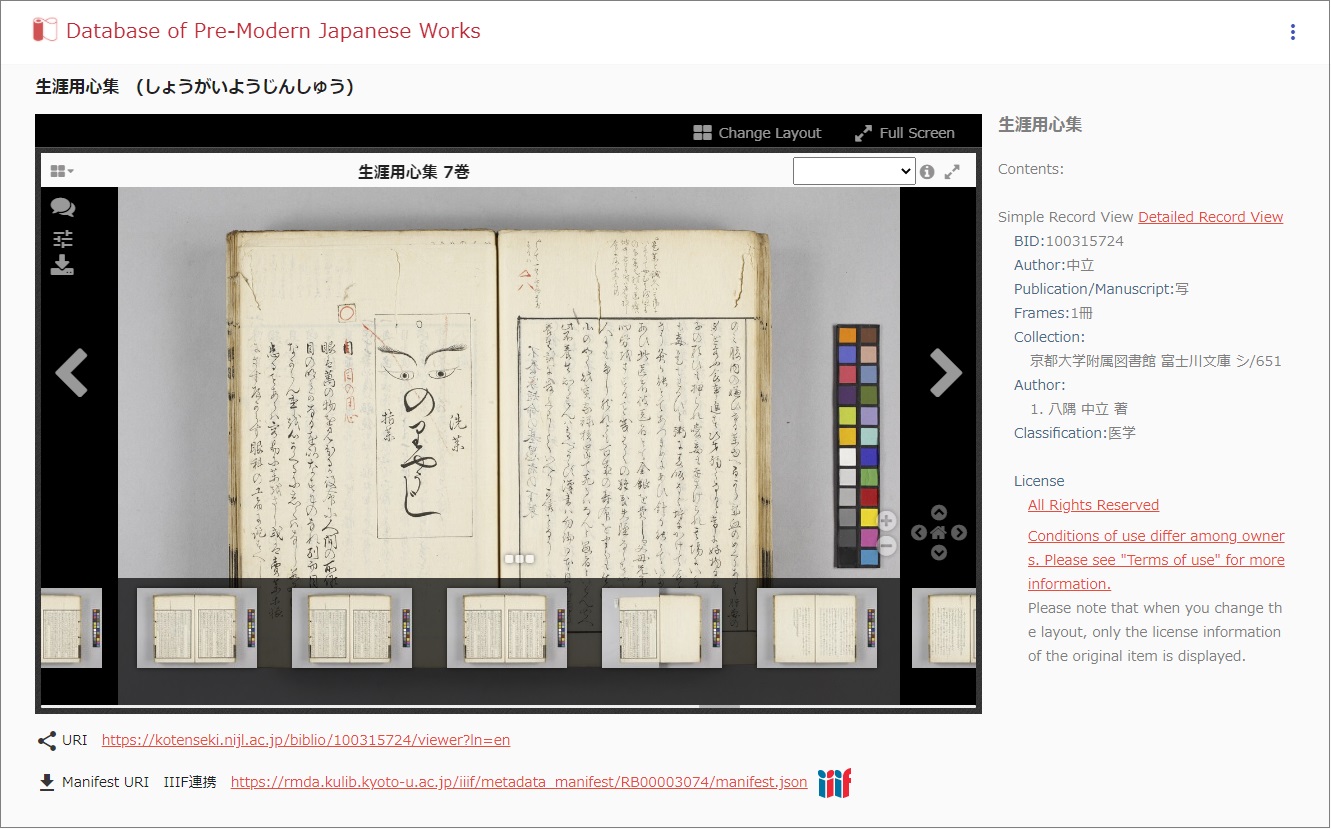
Task: Select the third thumbnail in page strip
Action: tap(352, 628)
